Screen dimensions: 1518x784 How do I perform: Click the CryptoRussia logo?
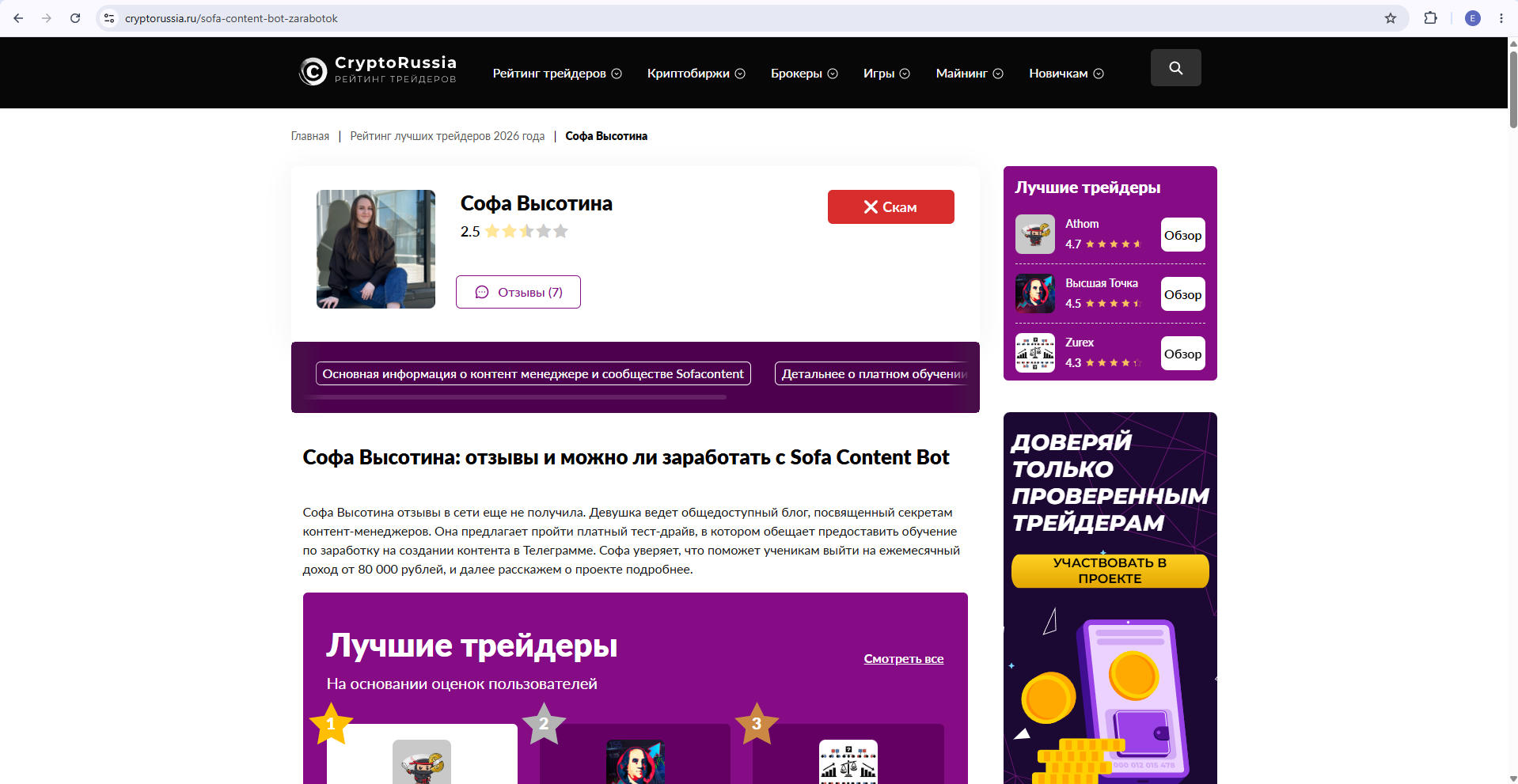click(x=378, y=70)
